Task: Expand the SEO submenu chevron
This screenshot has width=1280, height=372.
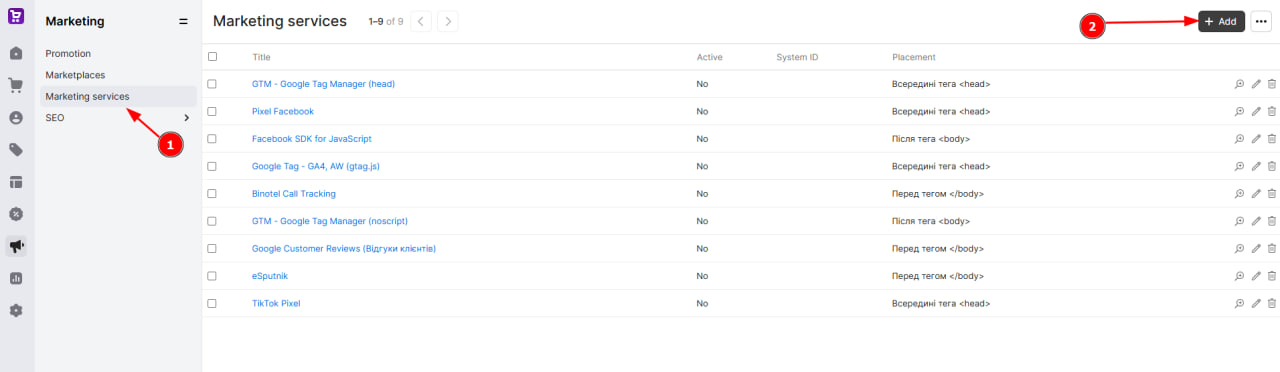Action: [186, 118]
